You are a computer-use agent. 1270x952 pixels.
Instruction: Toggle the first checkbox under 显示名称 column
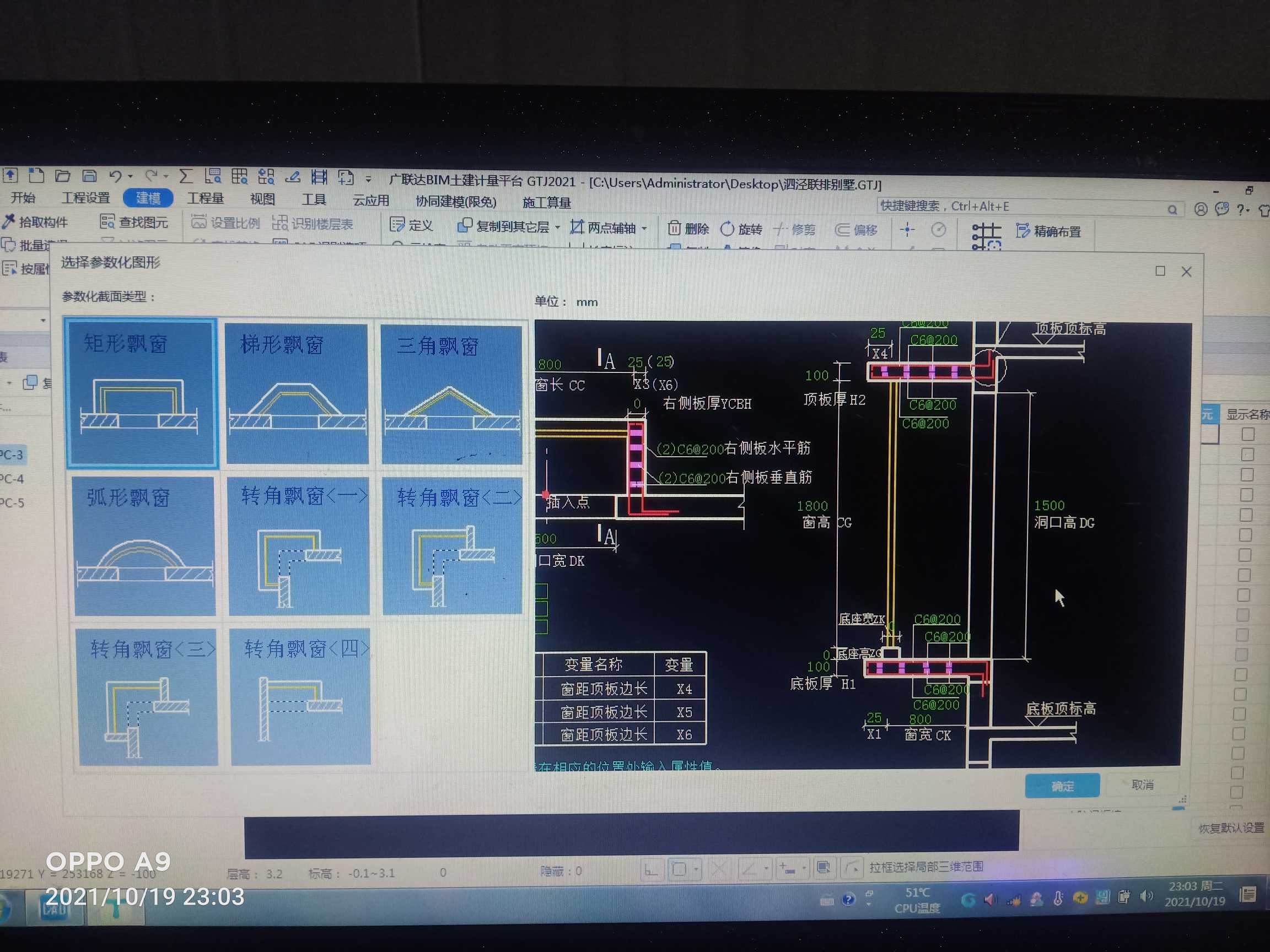pyautogui.click(x=1247, y=434)
